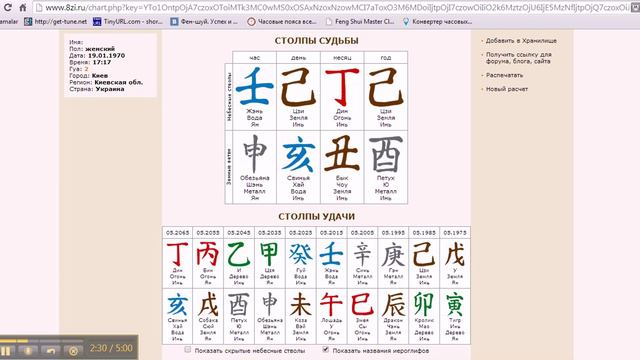This screenshot has height=360, width=640.
Task: Click Распечатать link
Action: click(504, 75)
